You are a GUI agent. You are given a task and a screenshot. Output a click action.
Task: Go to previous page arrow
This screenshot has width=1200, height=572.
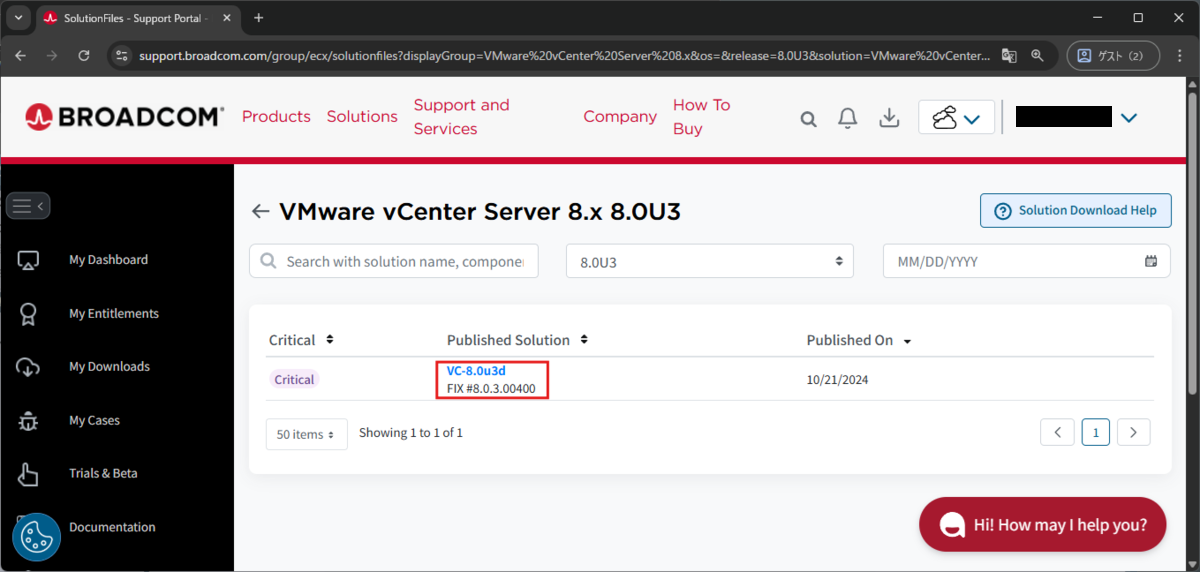1057,432
